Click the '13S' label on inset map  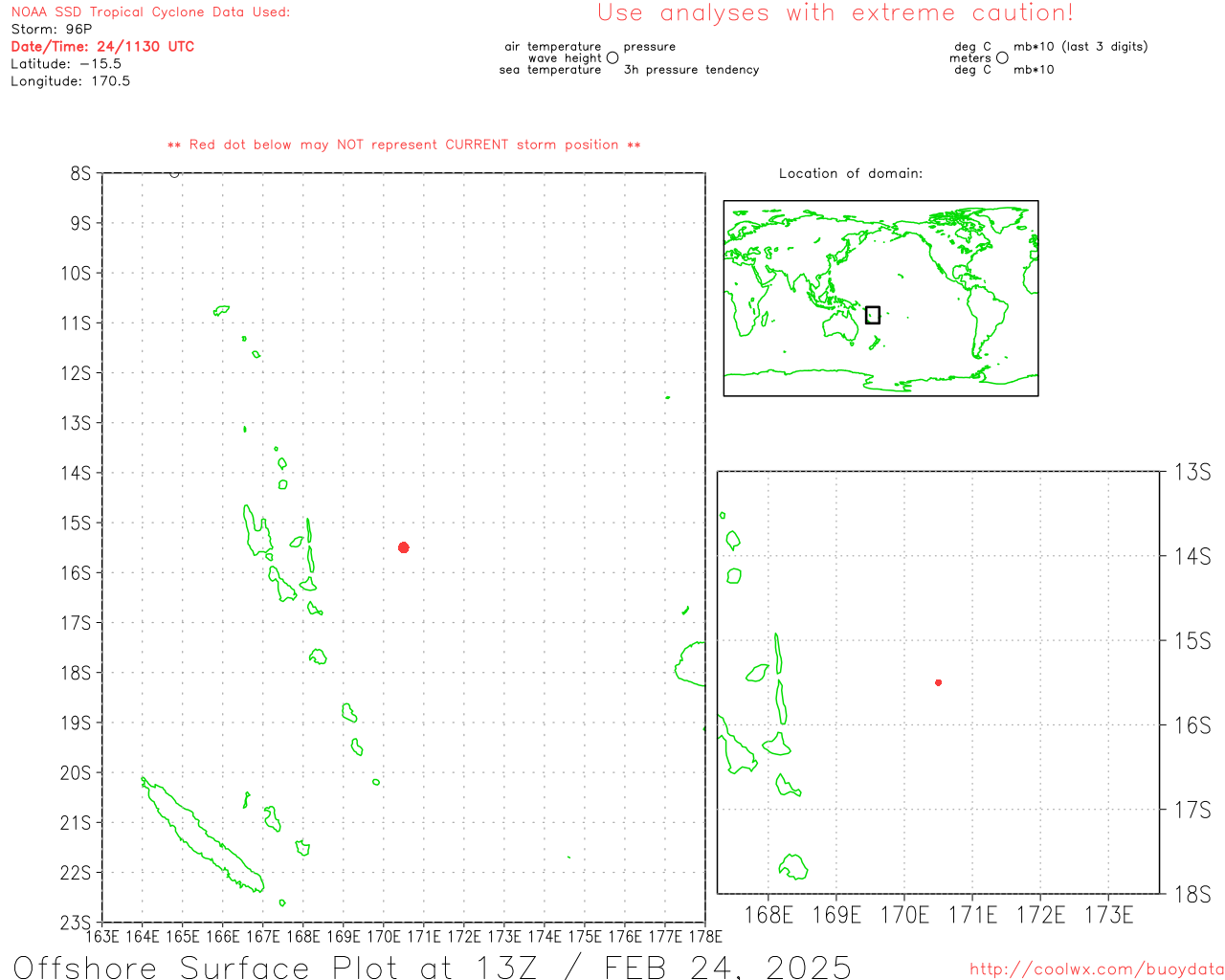pyautogui.click(x=1192, y=472)
